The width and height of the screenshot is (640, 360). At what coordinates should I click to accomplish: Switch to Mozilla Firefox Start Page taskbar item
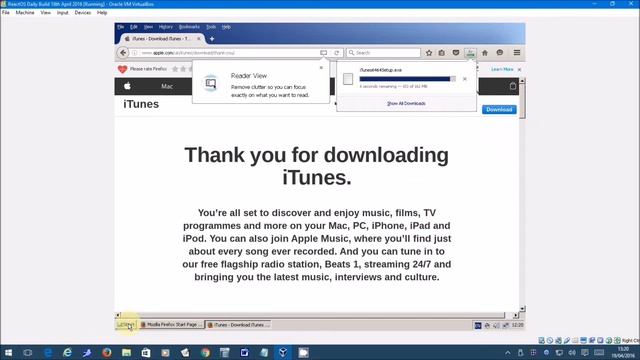coord(171,325)
